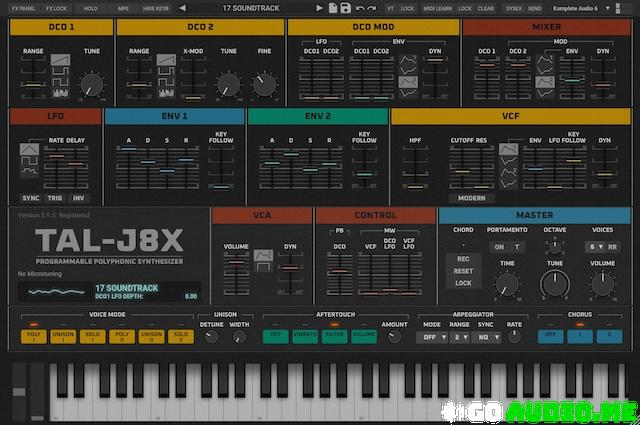
Task: Play the preset preview with the play icon
Action: point(320,8)
